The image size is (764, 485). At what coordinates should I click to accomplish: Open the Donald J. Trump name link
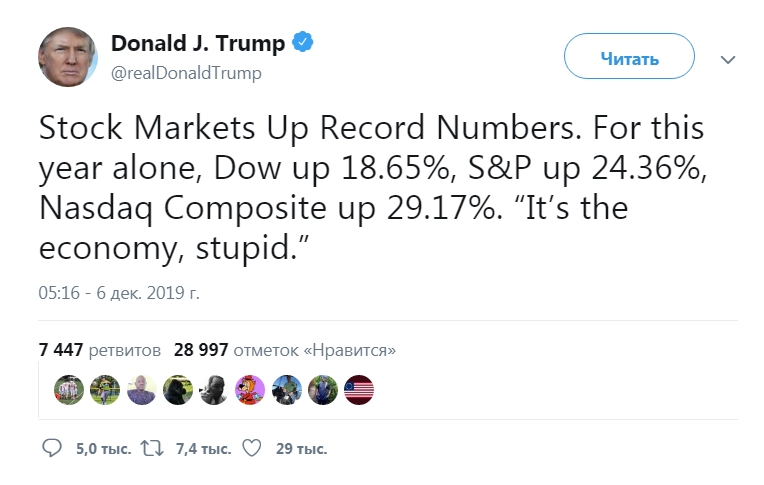point(198,44)
